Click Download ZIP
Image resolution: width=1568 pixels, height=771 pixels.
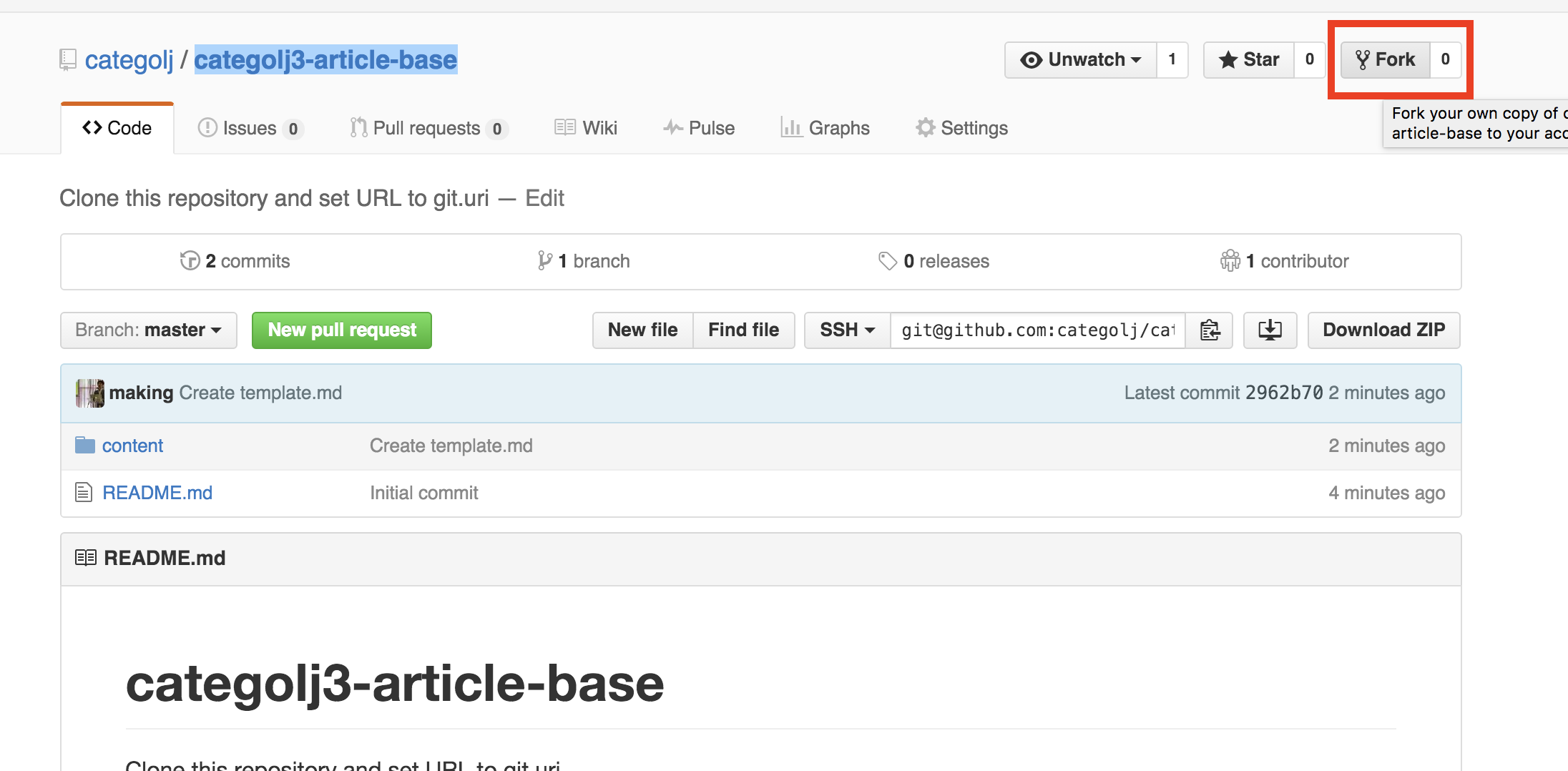pos(1383,330)
